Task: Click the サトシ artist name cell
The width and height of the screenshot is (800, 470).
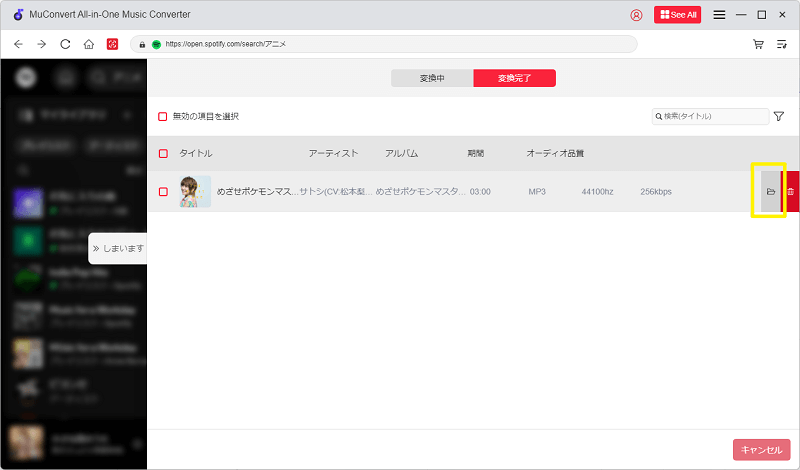Action: tap(336, 192)
